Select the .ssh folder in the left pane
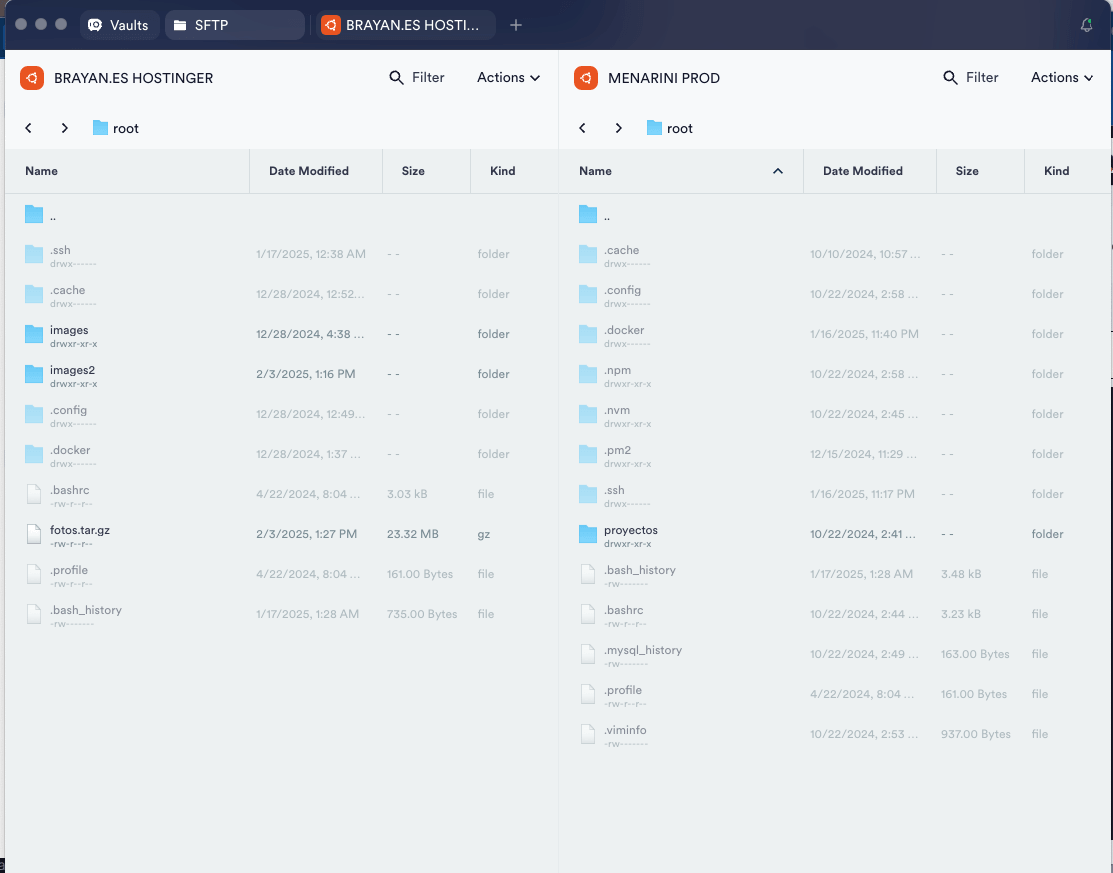 point(281,254)
